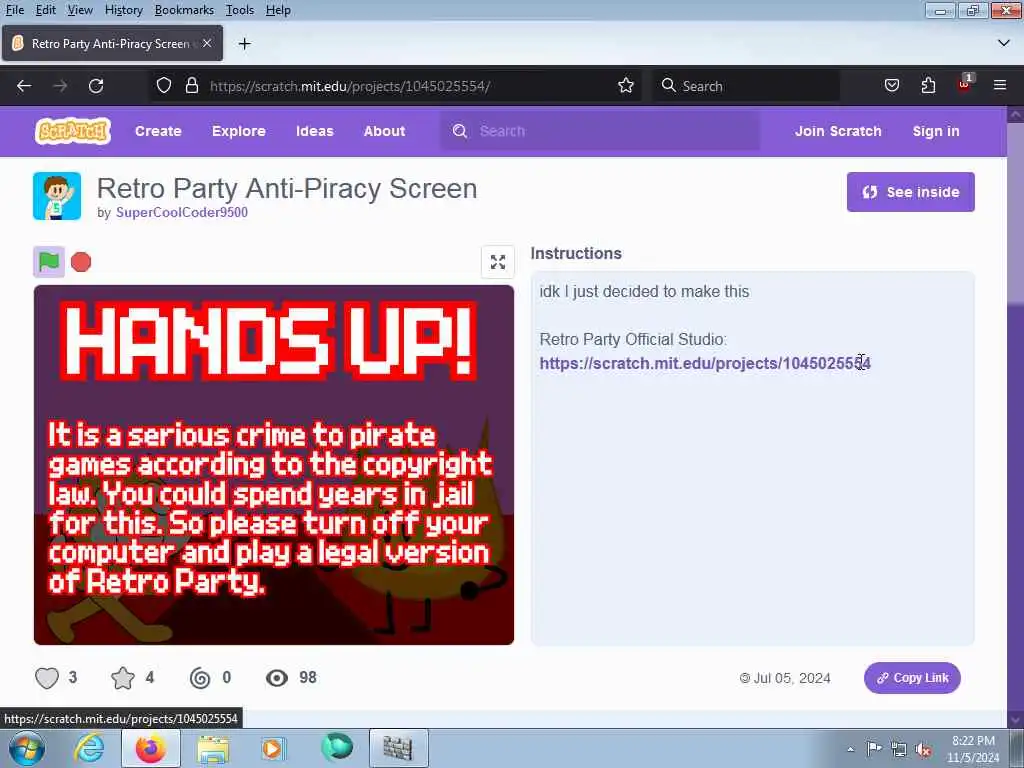This screenshot has height=768, width=1024.
Task: Favorite the project with the star icon
Action: 123,678
